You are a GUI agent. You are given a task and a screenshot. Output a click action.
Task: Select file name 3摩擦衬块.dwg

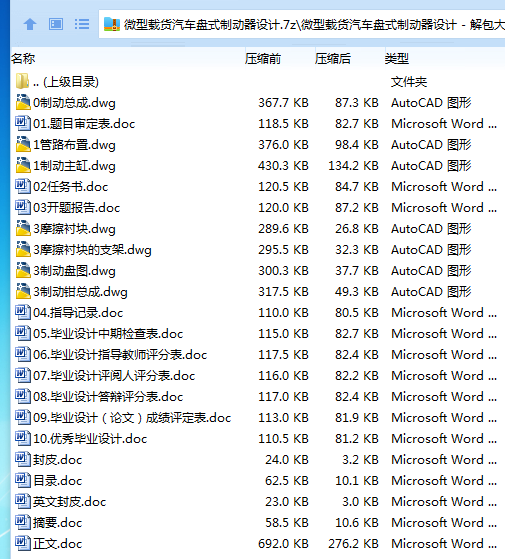click(x=74, y=229)
